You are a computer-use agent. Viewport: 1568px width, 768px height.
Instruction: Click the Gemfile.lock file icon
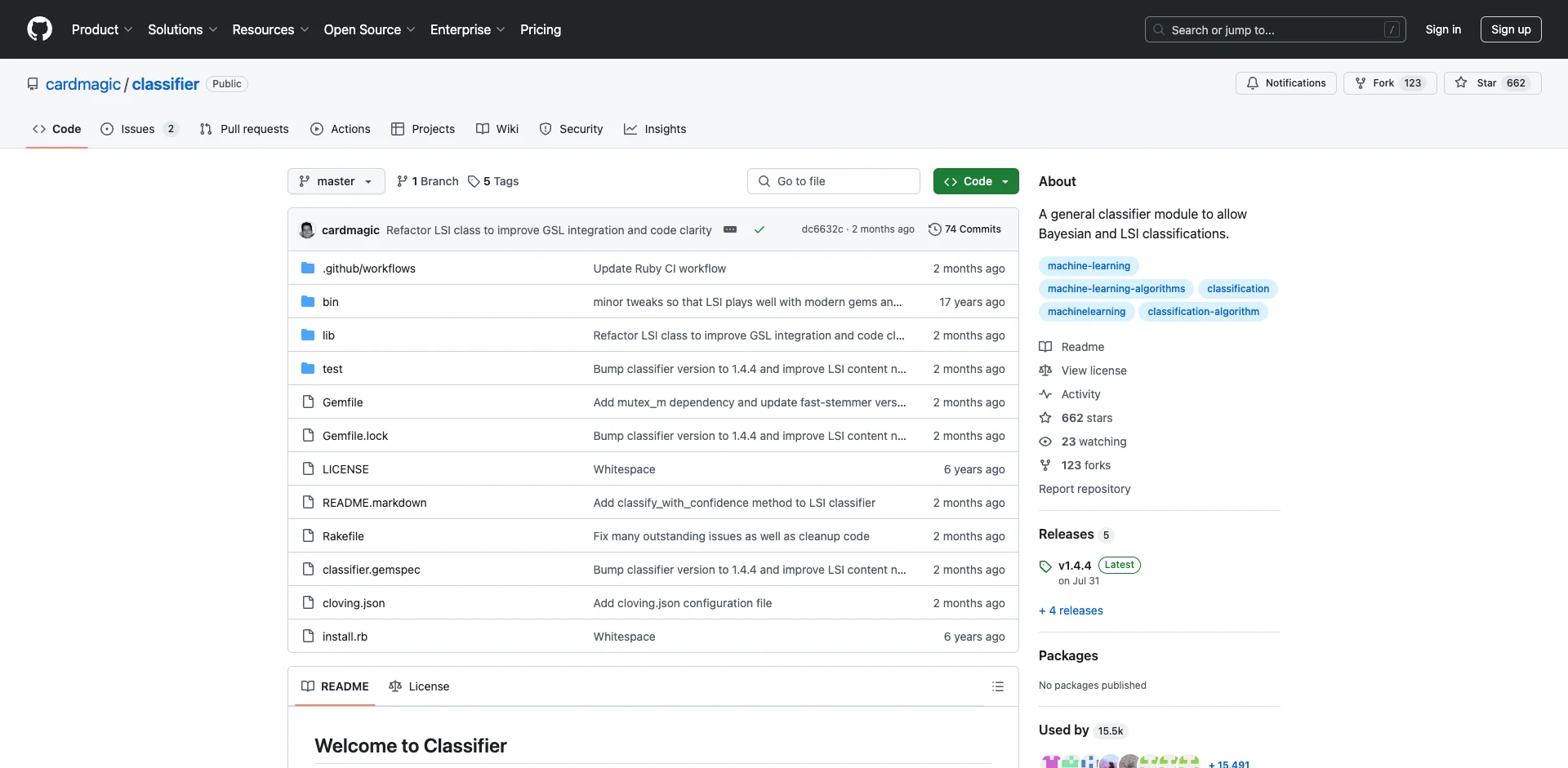[308, 436]
